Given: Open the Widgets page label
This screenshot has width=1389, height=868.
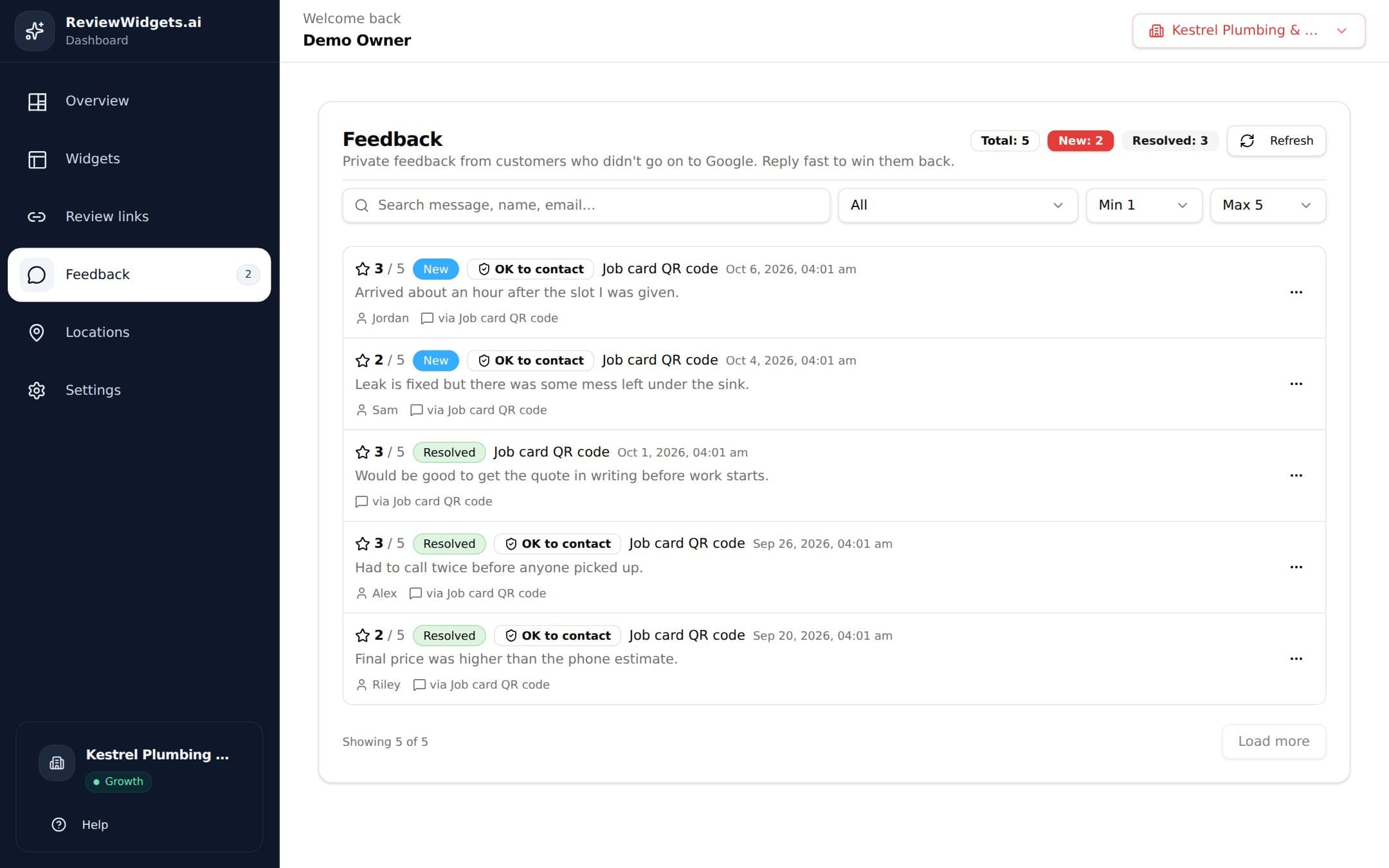Looking at the screenshot, I should 93,159.
